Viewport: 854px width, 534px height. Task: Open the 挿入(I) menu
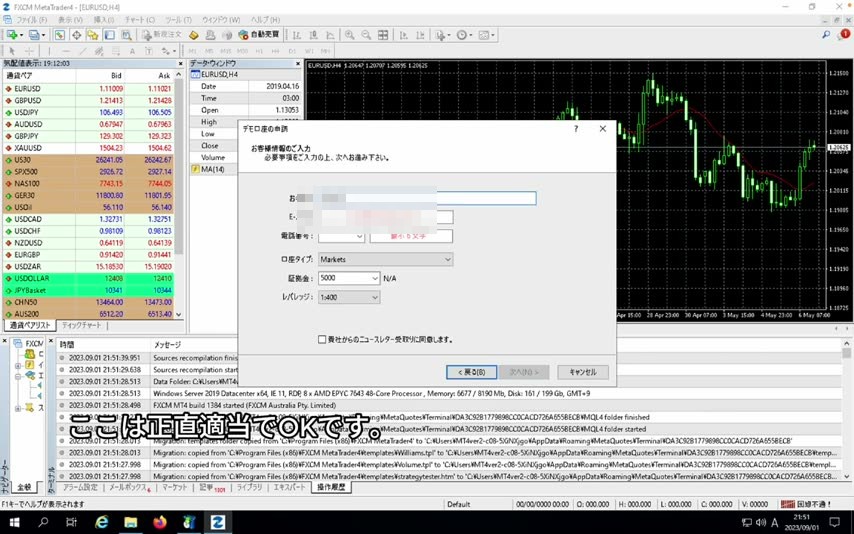103,20
